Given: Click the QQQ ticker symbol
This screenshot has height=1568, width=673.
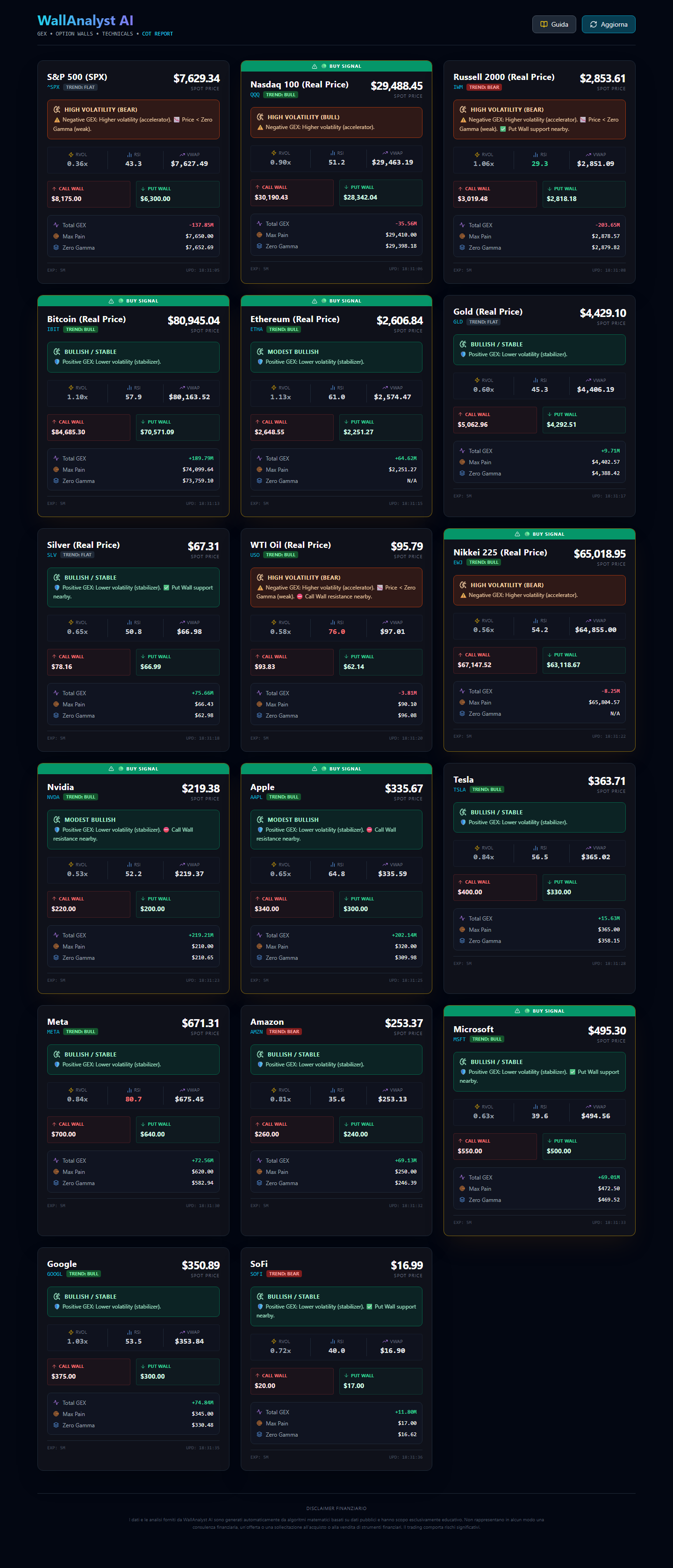Looking at the screenshot, I should coord(255,95).
